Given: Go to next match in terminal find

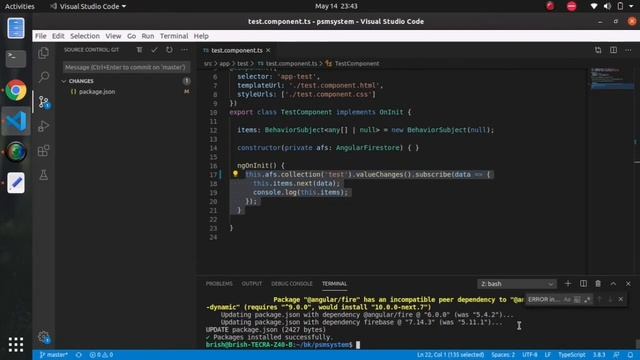Looking at the screenshot, I should [610, 300].
